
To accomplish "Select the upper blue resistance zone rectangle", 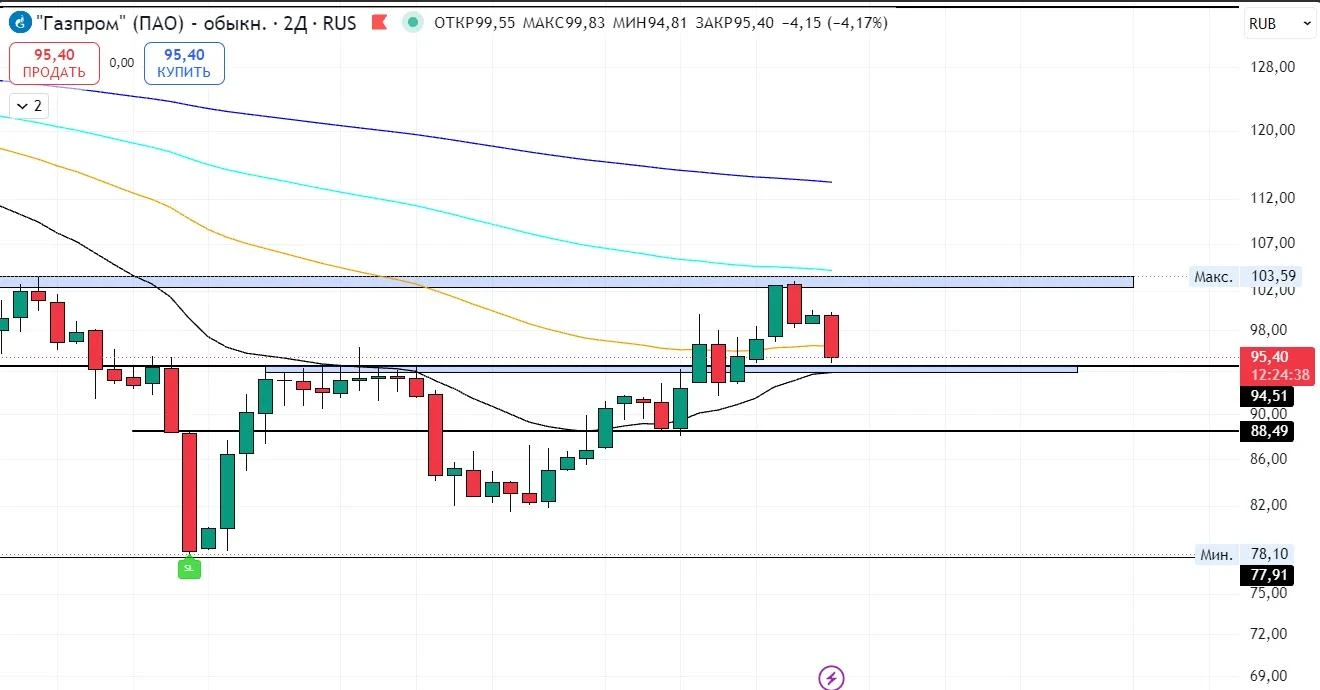I will pyautogui.click(x=566, y=282).
